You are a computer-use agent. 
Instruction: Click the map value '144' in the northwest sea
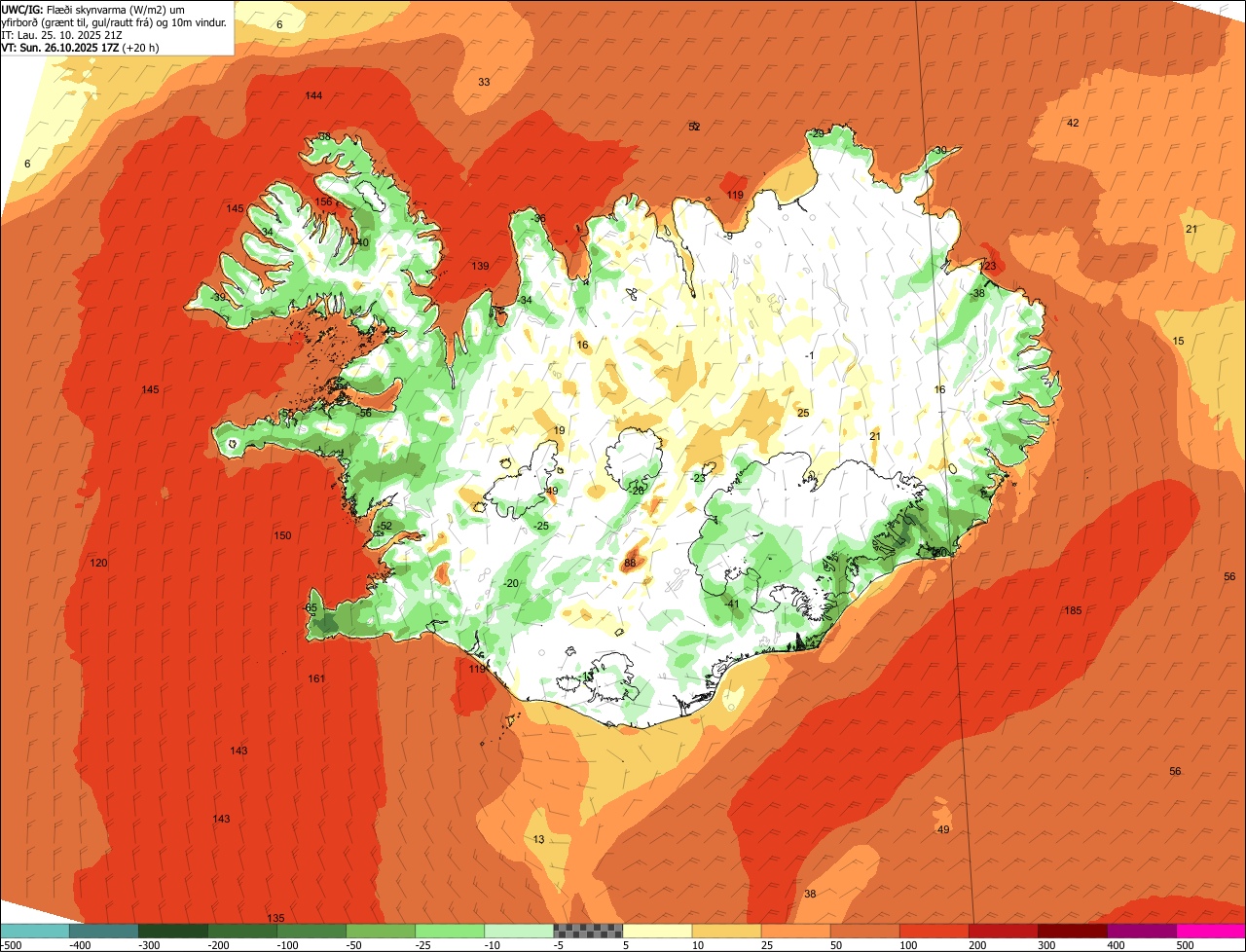pyautogui.click(x=313, y=95)
